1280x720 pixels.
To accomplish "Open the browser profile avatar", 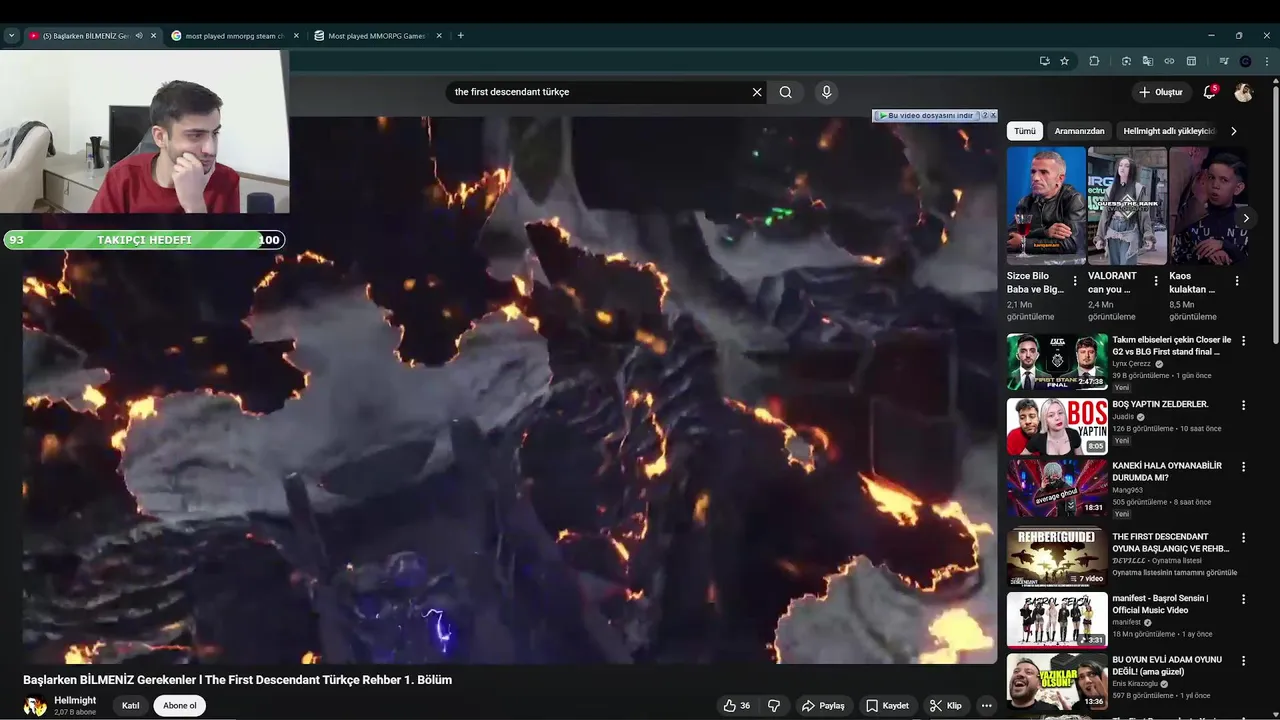I will pyautogui.click(x=1245, y=61).
